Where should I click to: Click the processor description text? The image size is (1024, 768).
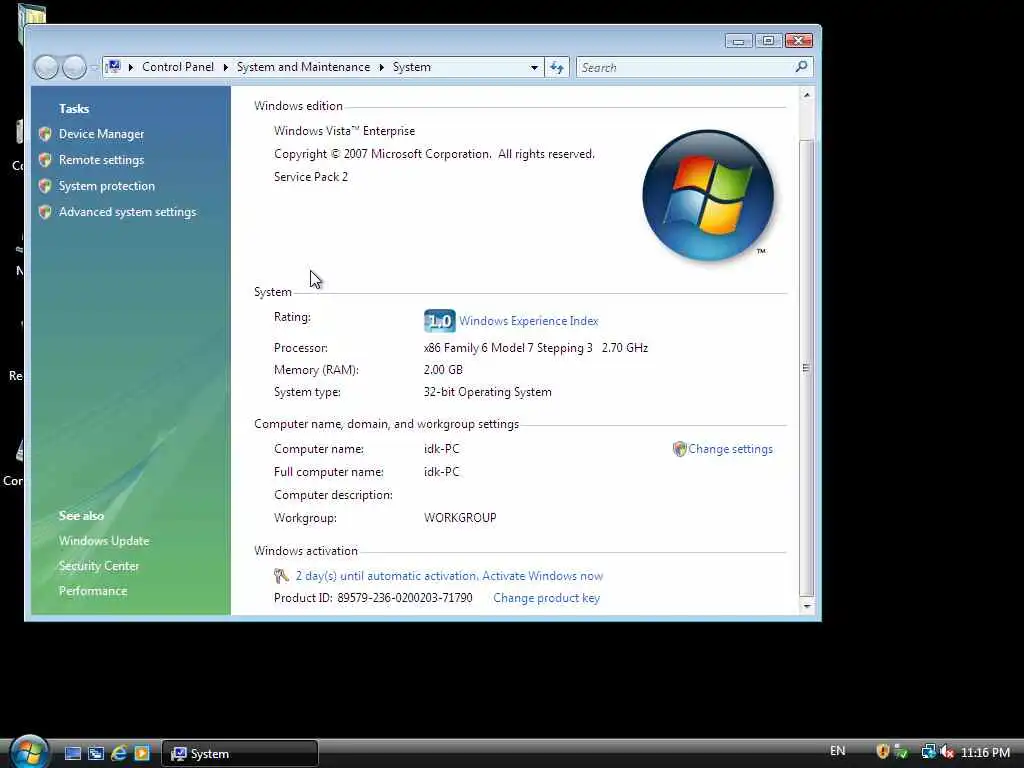[x=536, y=348]
